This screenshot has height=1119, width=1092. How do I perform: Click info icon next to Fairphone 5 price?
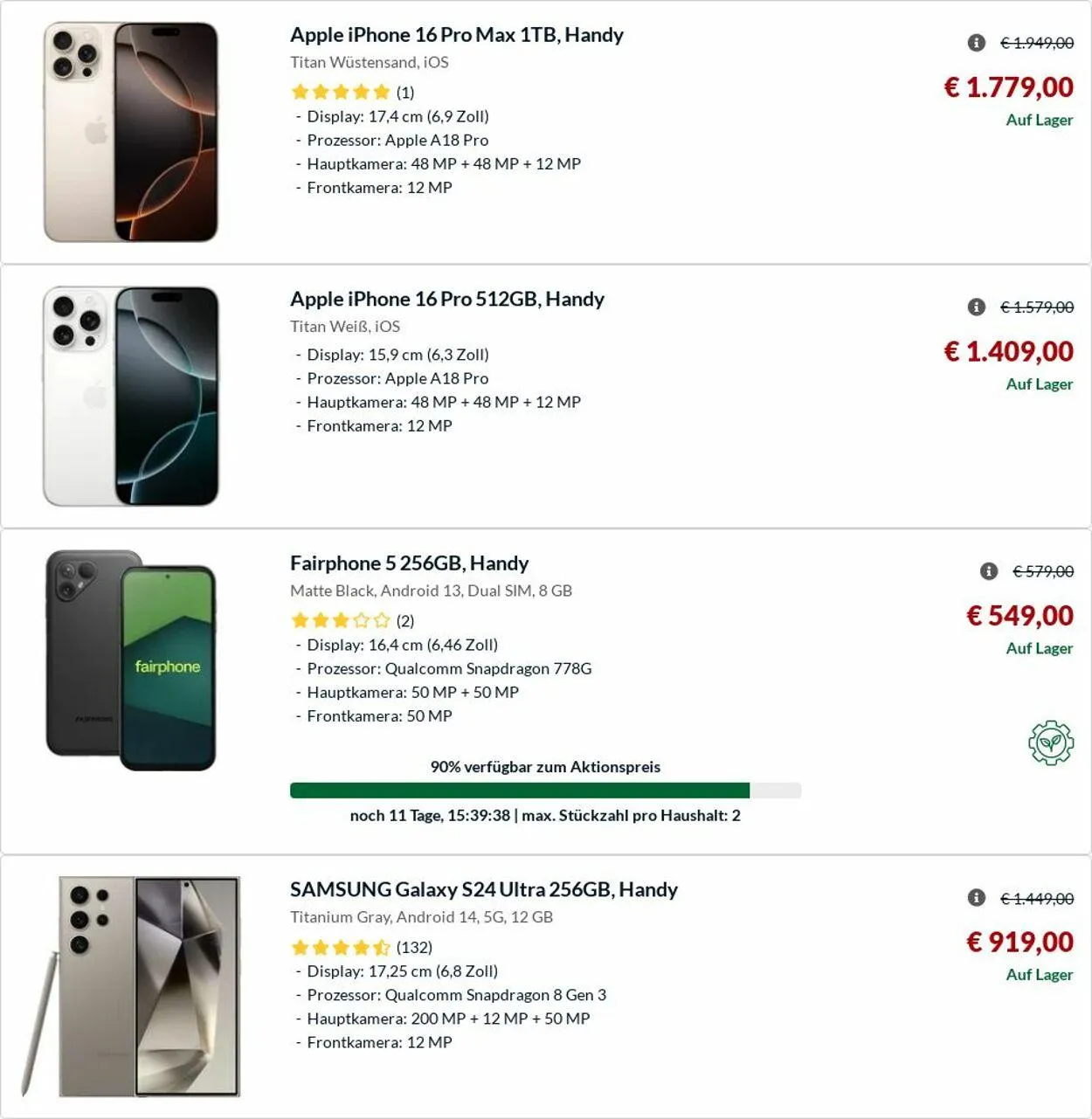pyautogui.click(x=989, y=571)
